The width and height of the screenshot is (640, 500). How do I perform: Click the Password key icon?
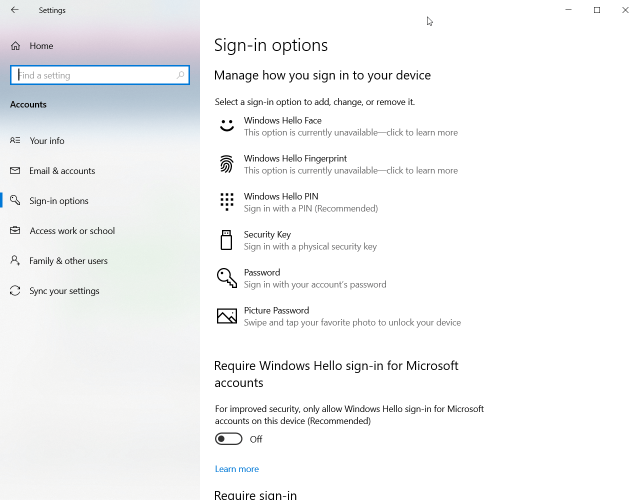(x=227, y=278)
